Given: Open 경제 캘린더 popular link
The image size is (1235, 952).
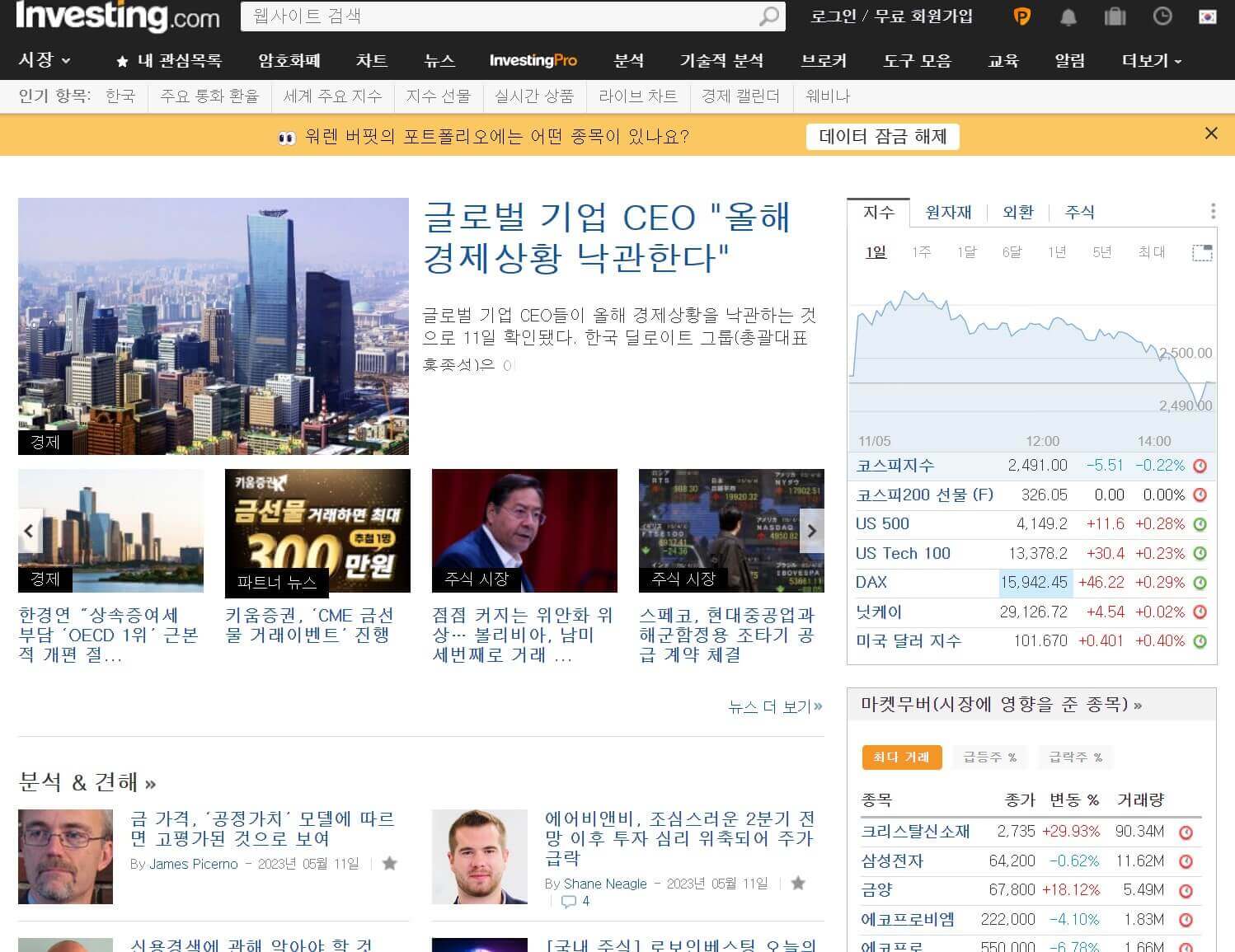Looking at the screenshot, I should coord(740,96).
